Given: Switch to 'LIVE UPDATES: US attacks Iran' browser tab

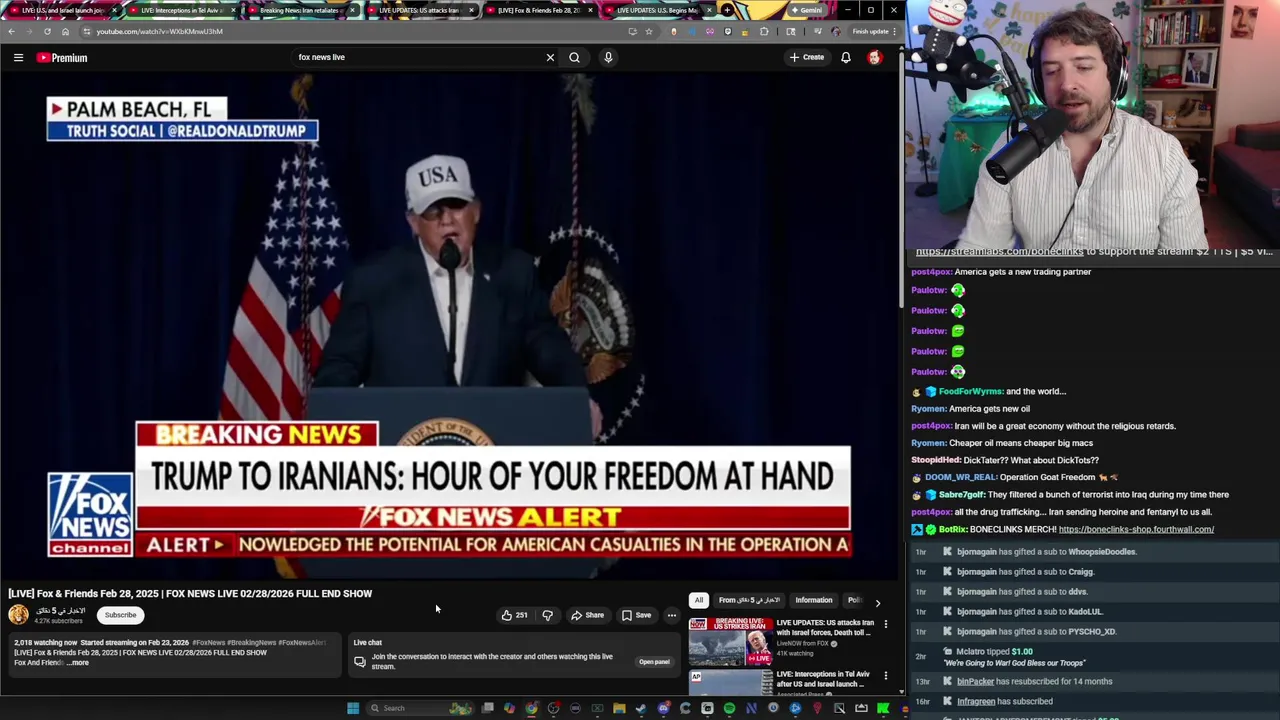Looking at the screenshot, I should (x=420, y=10).
